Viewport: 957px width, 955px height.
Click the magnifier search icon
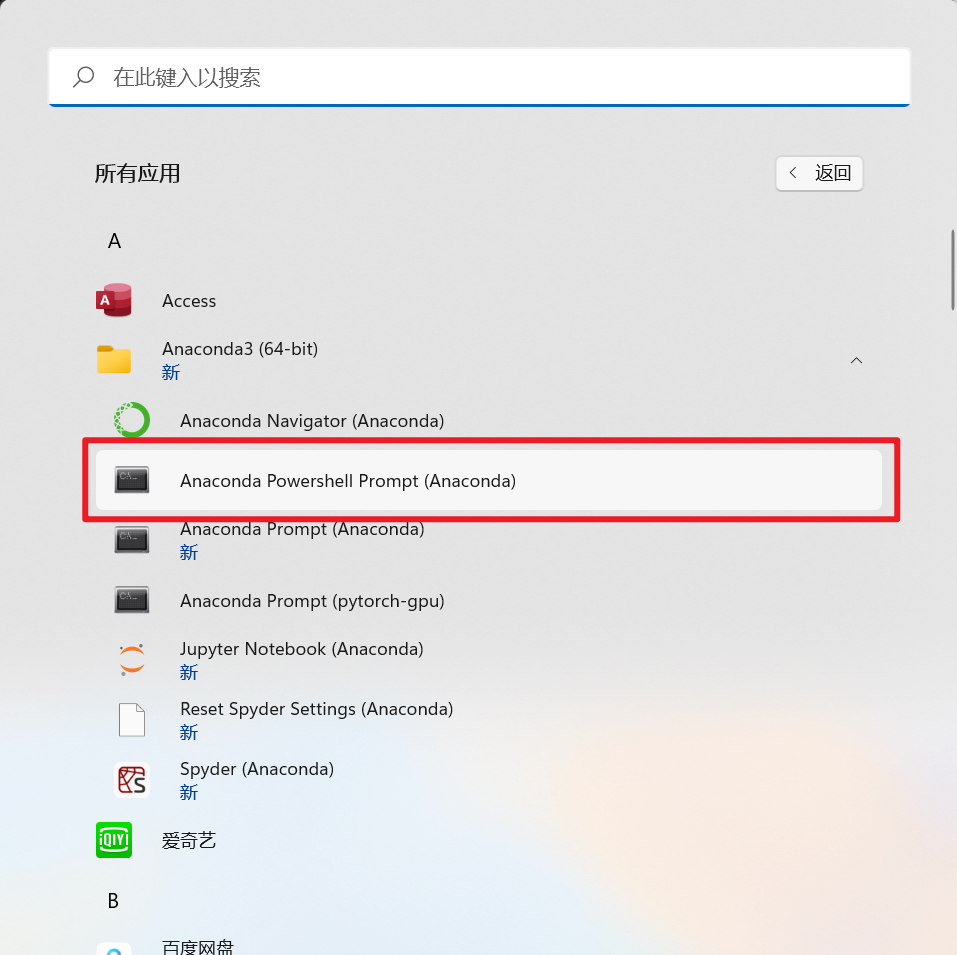(84, 77)
